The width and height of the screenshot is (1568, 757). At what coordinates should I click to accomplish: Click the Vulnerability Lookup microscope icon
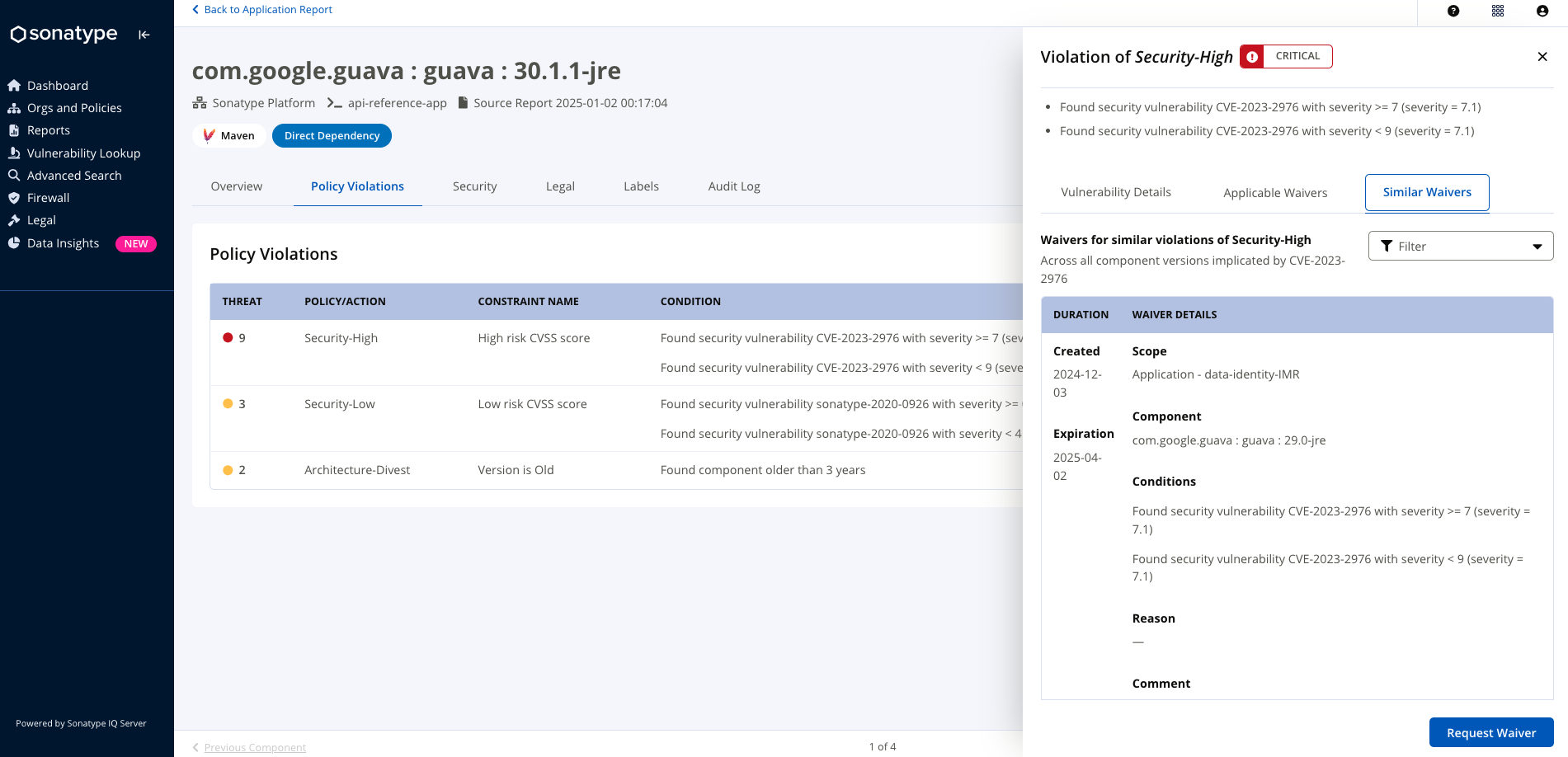click(14, 153)
